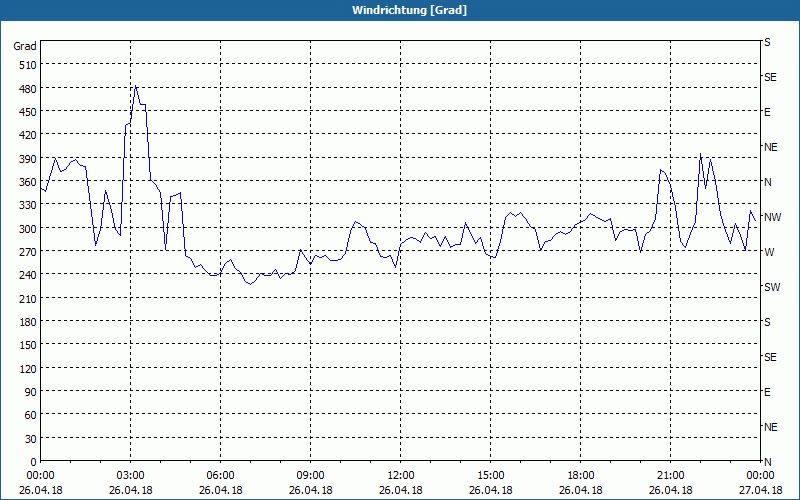The width and height of the screenshot is (800, 500).
Task: Select the y-axis value 150
Action: point(28,345)
